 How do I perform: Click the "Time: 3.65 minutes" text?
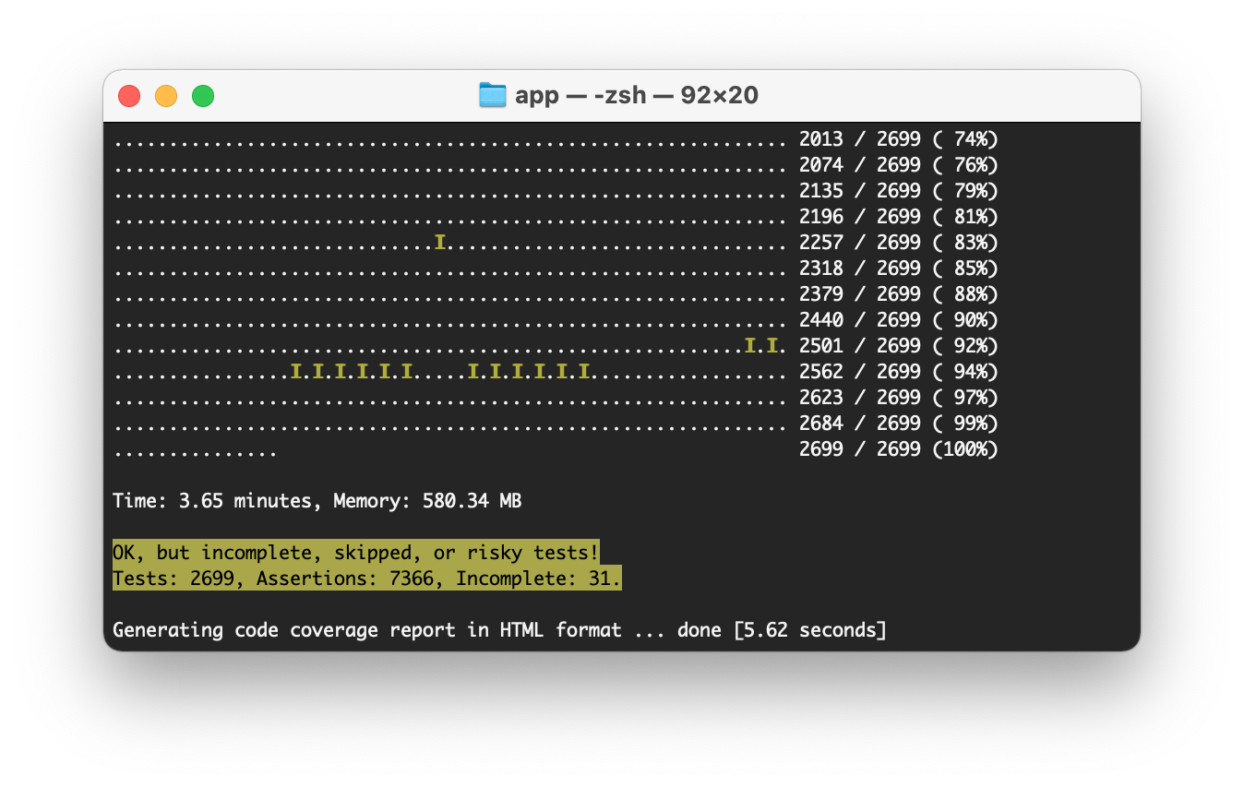coord(210,501)
